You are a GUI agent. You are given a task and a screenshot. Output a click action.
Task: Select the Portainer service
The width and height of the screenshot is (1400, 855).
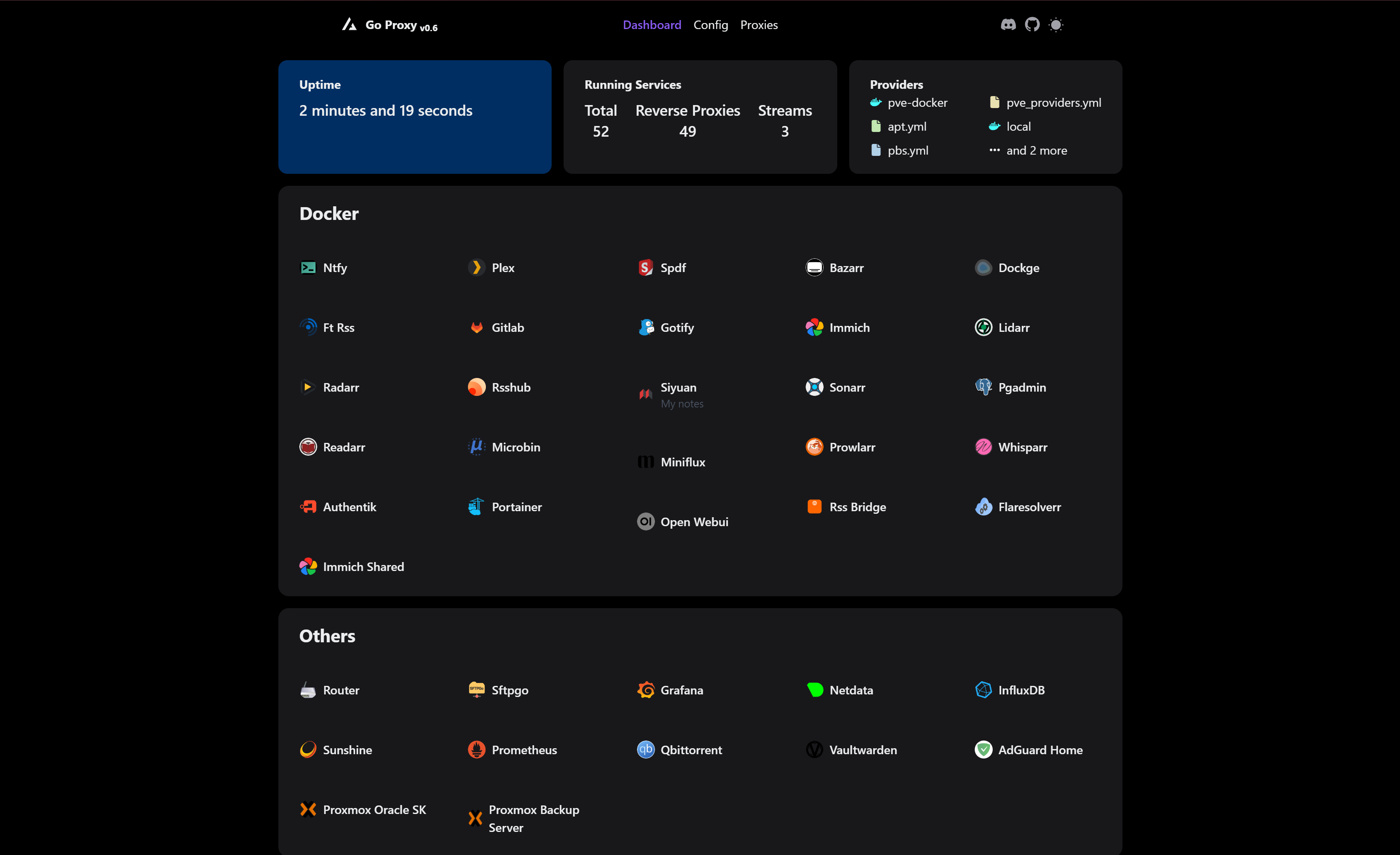point(517,507)
